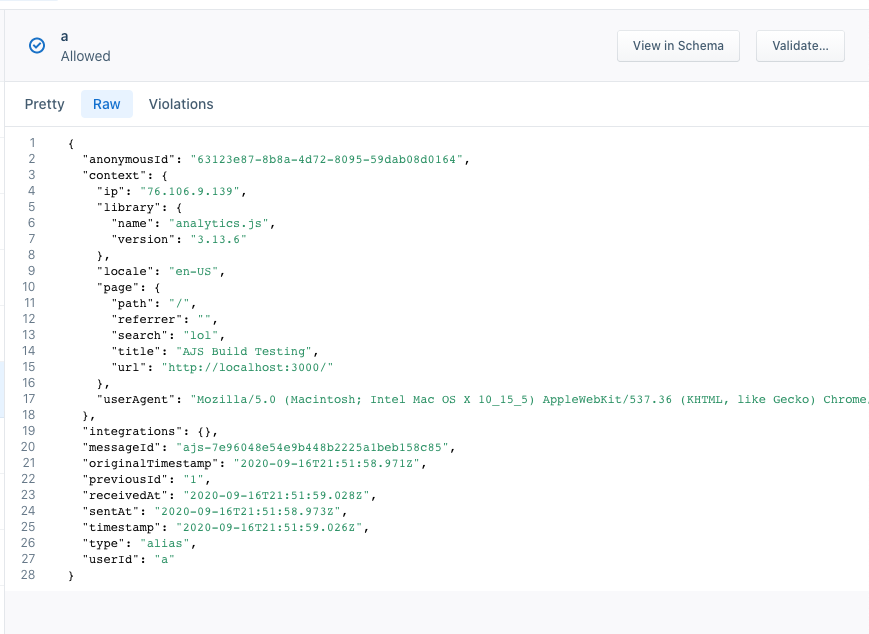The image size is (869, 634).
Task: Click the previousId value "1"
Action: pyautogui.click(x=193, y=480)
